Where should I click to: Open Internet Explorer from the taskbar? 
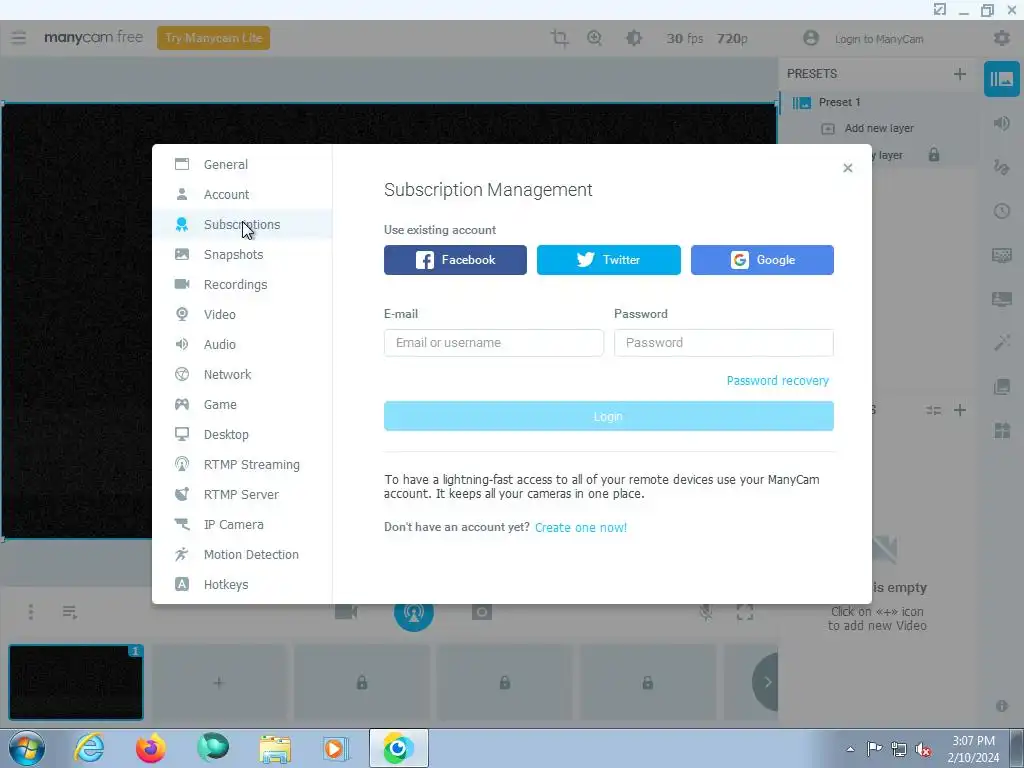click(89, 748)
